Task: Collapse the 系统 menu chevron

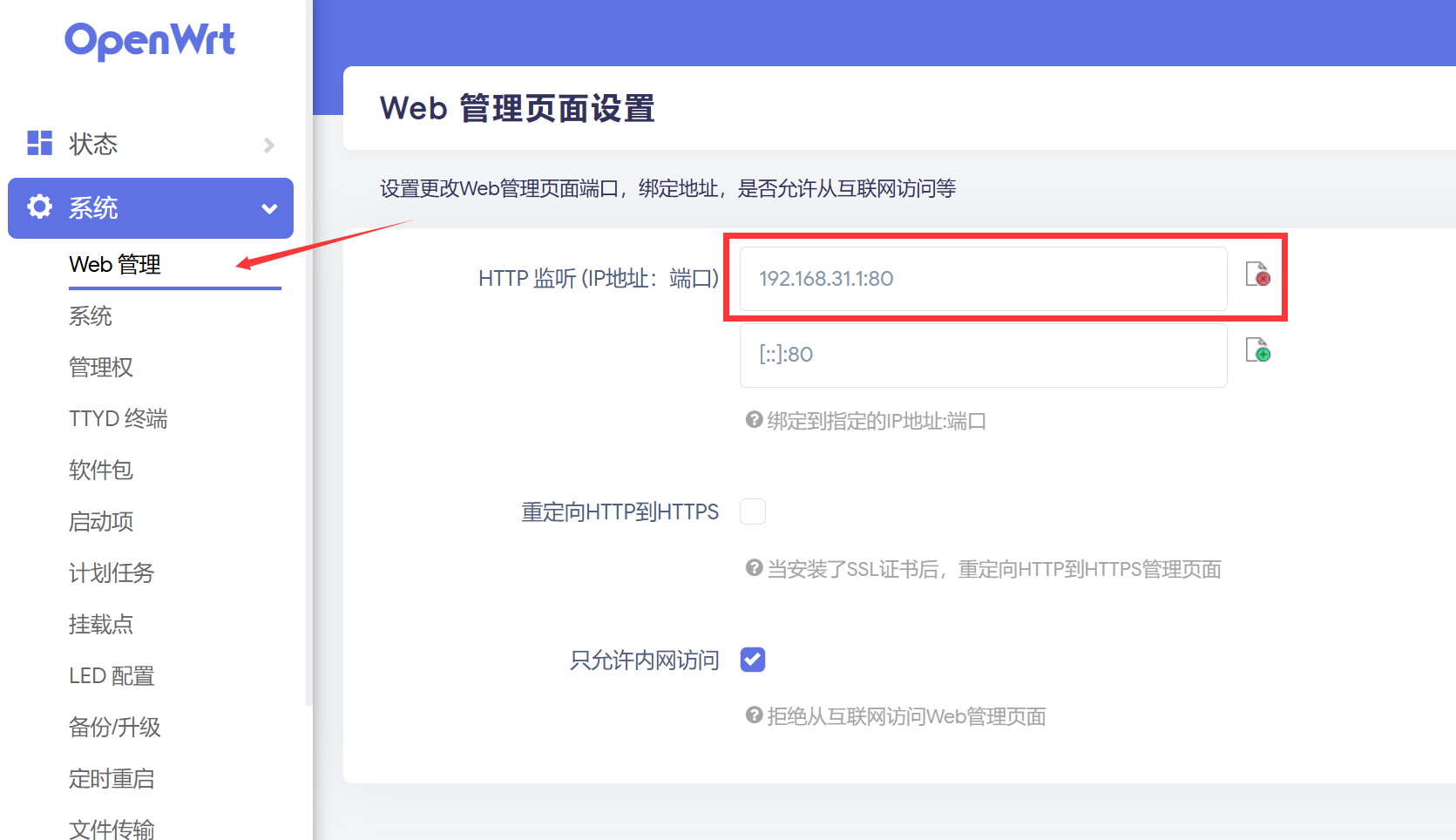Action: (x=269, y=209)
